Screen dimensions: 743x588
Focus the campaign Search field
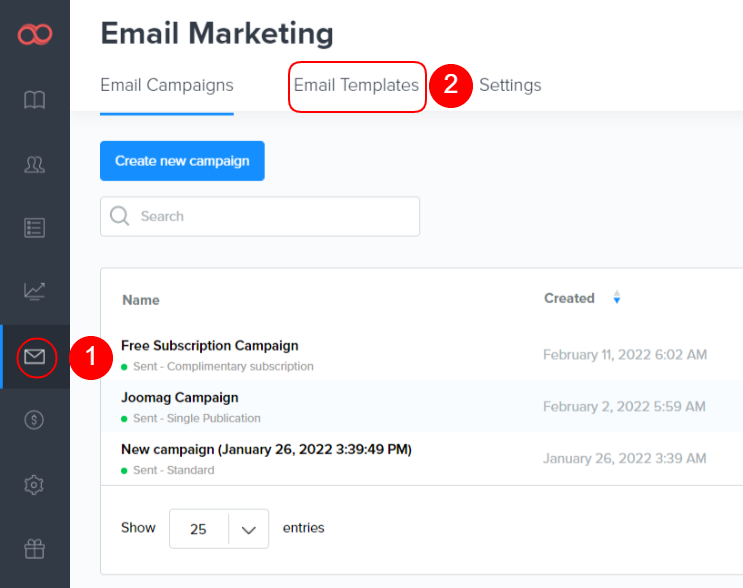tap(270, 216)
